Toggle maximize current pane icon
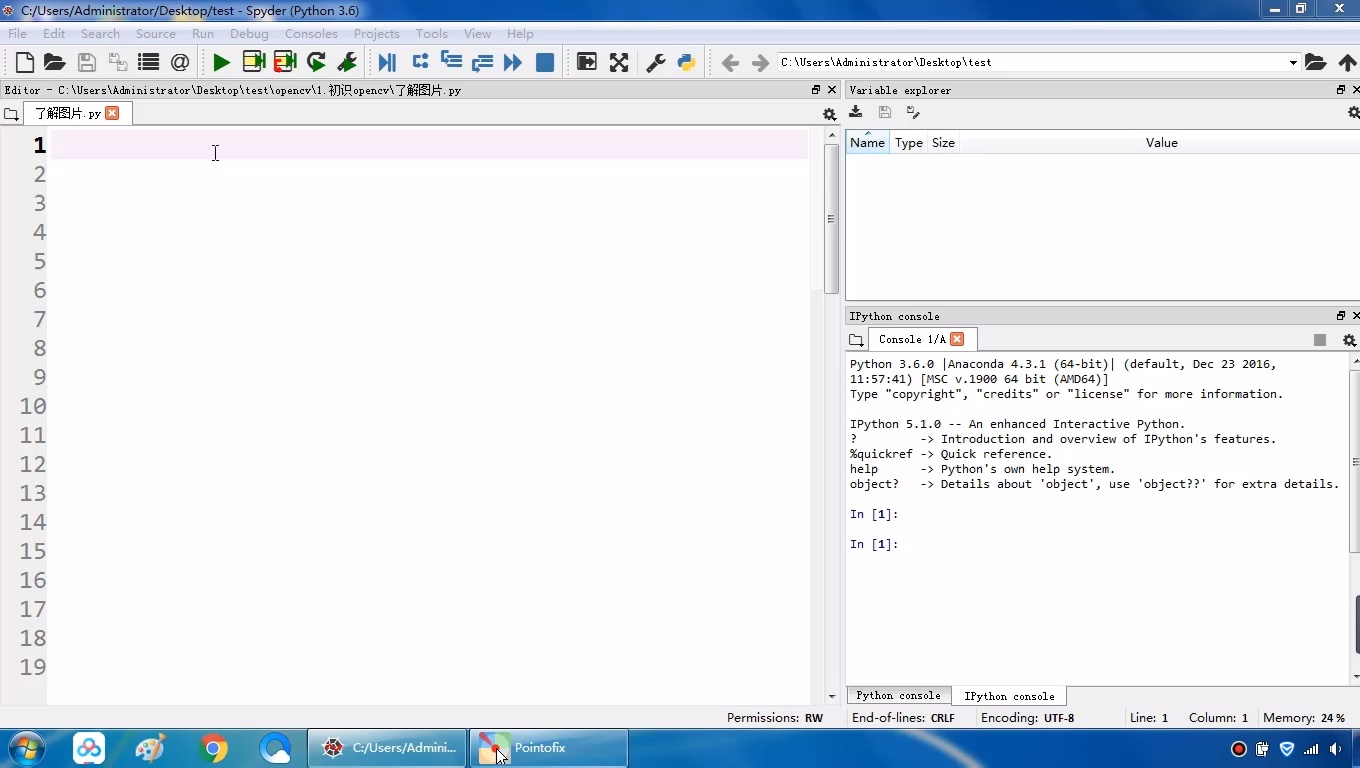 587,62
